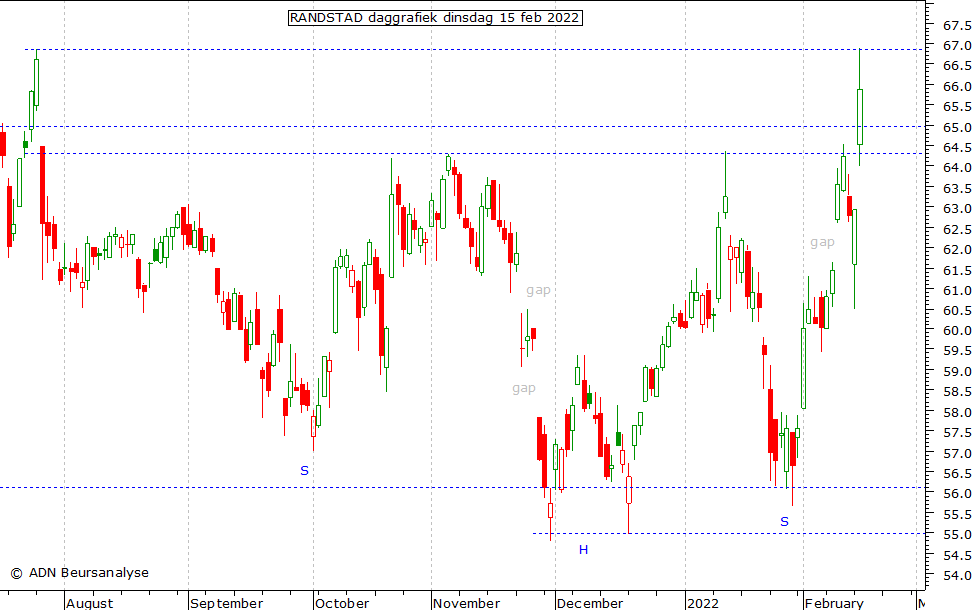Click the 67.5 price axis label

tap(957, 26)
